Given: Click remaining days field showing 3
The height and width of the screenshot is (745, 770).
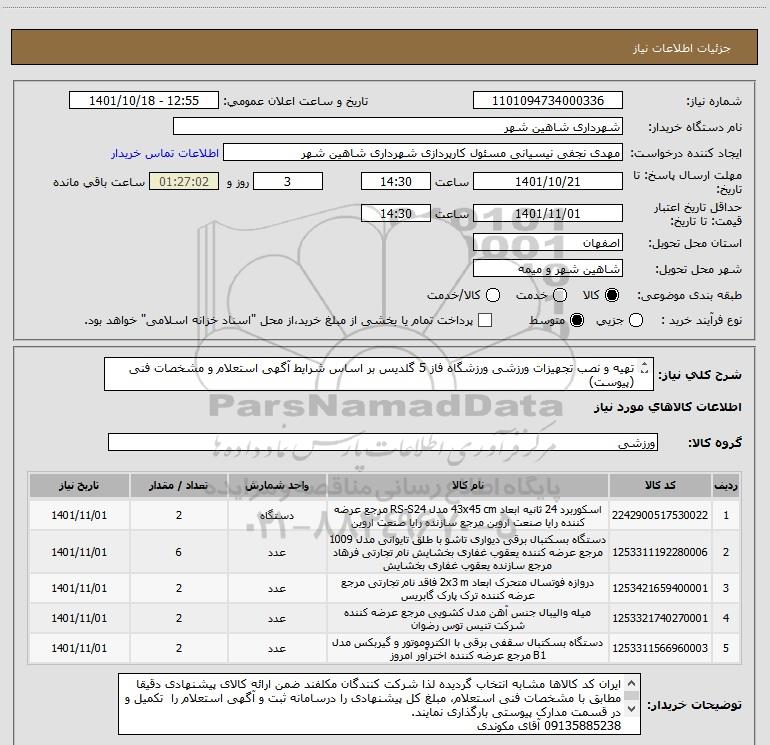Looking at the screenshot, I should (288, 182).
